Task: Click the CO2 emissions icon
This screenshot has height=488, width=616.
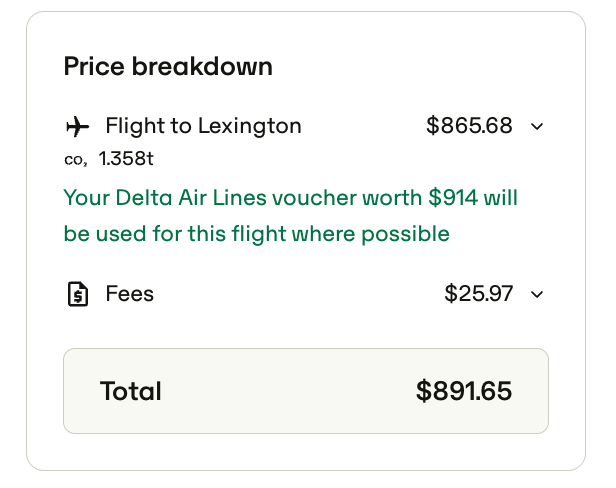Action: pyautogui.click(x=75, y=160)
